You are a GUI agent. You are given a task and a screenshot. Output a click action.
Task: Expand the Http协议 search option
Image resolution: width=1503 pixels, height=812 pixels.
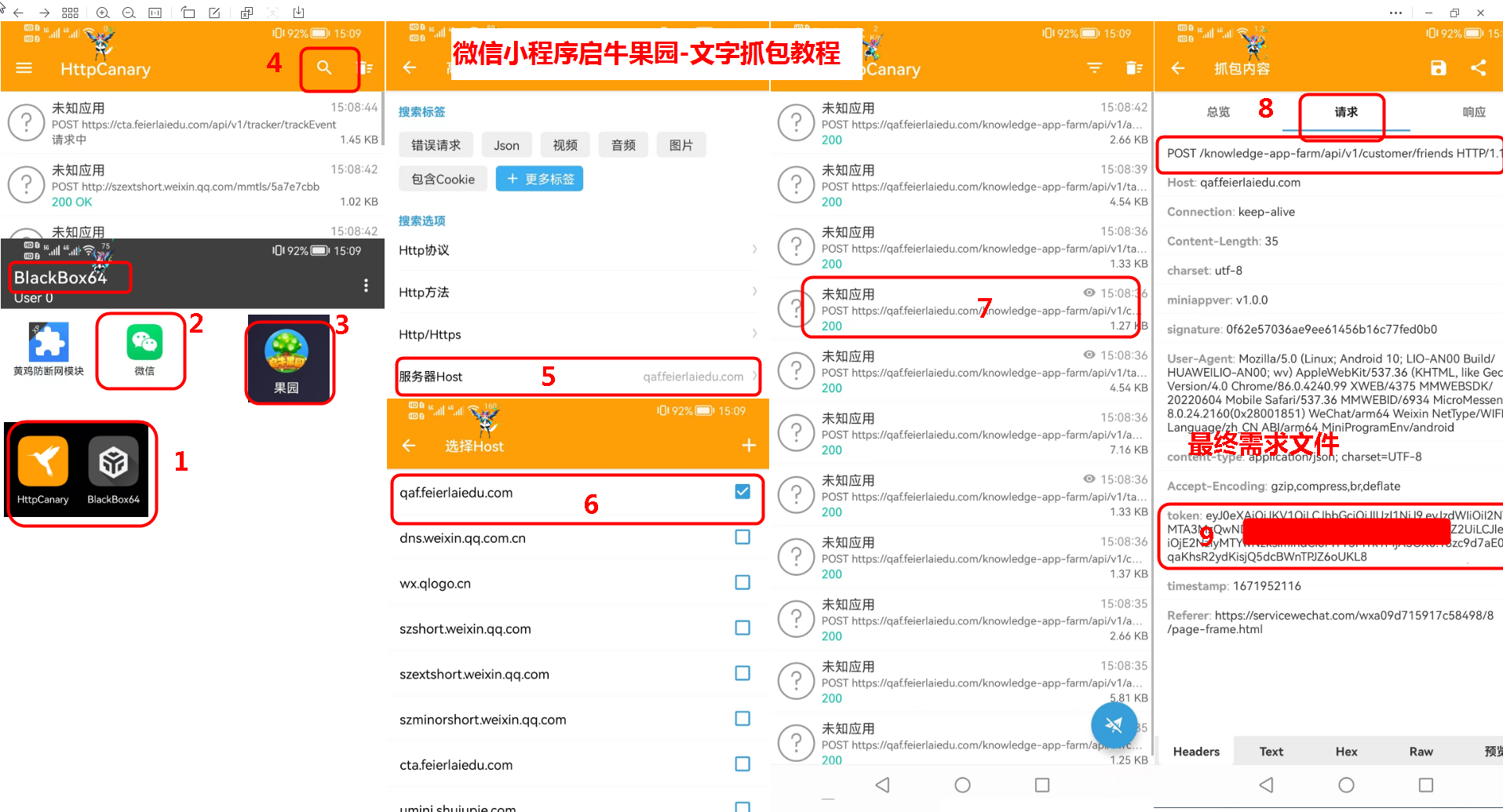click(x=578, y=250)
